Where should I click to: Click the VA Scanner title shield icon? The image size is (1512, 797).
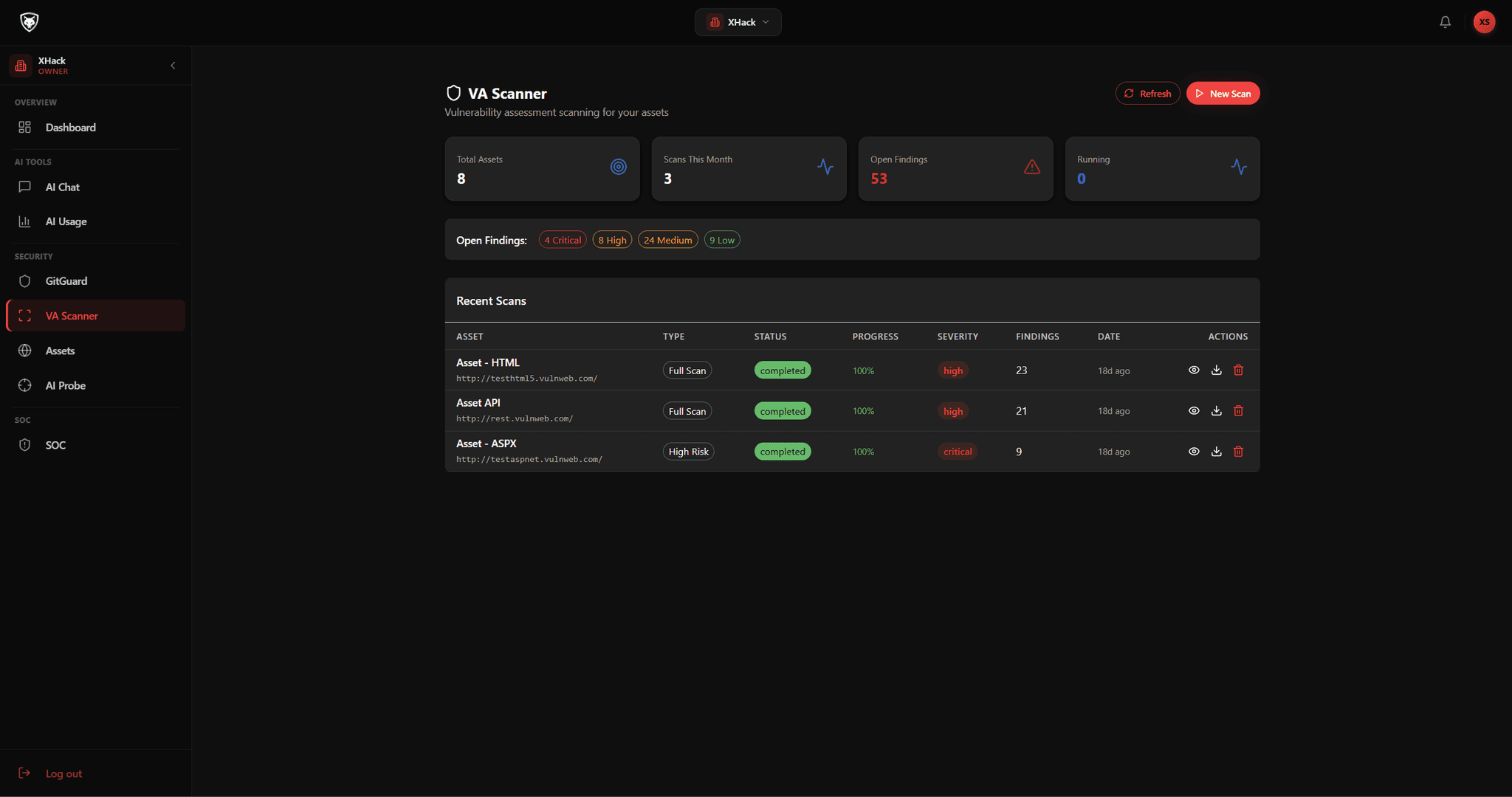click(x=453, y=93)
